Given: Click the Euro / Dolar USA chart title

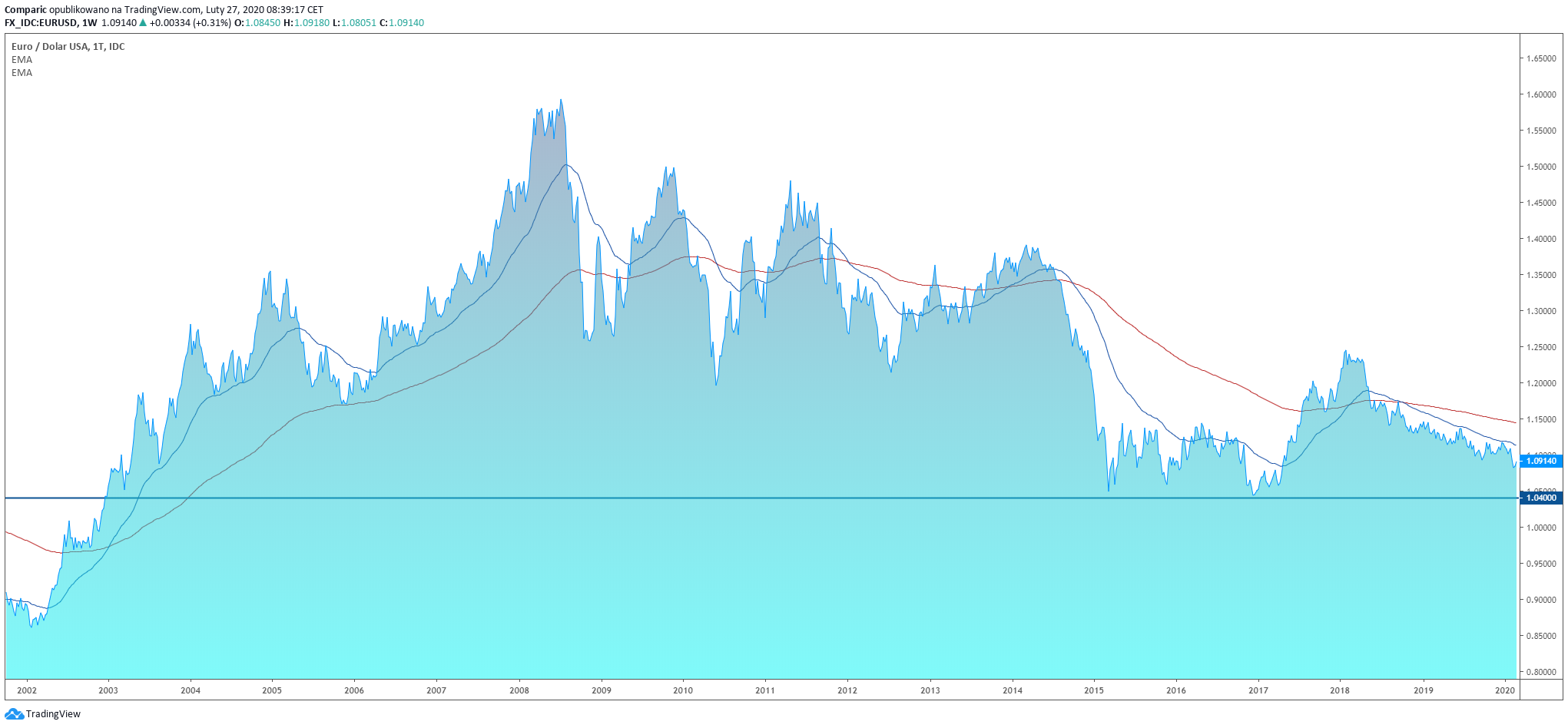Looking at the screenshot, I should (68, 47).
